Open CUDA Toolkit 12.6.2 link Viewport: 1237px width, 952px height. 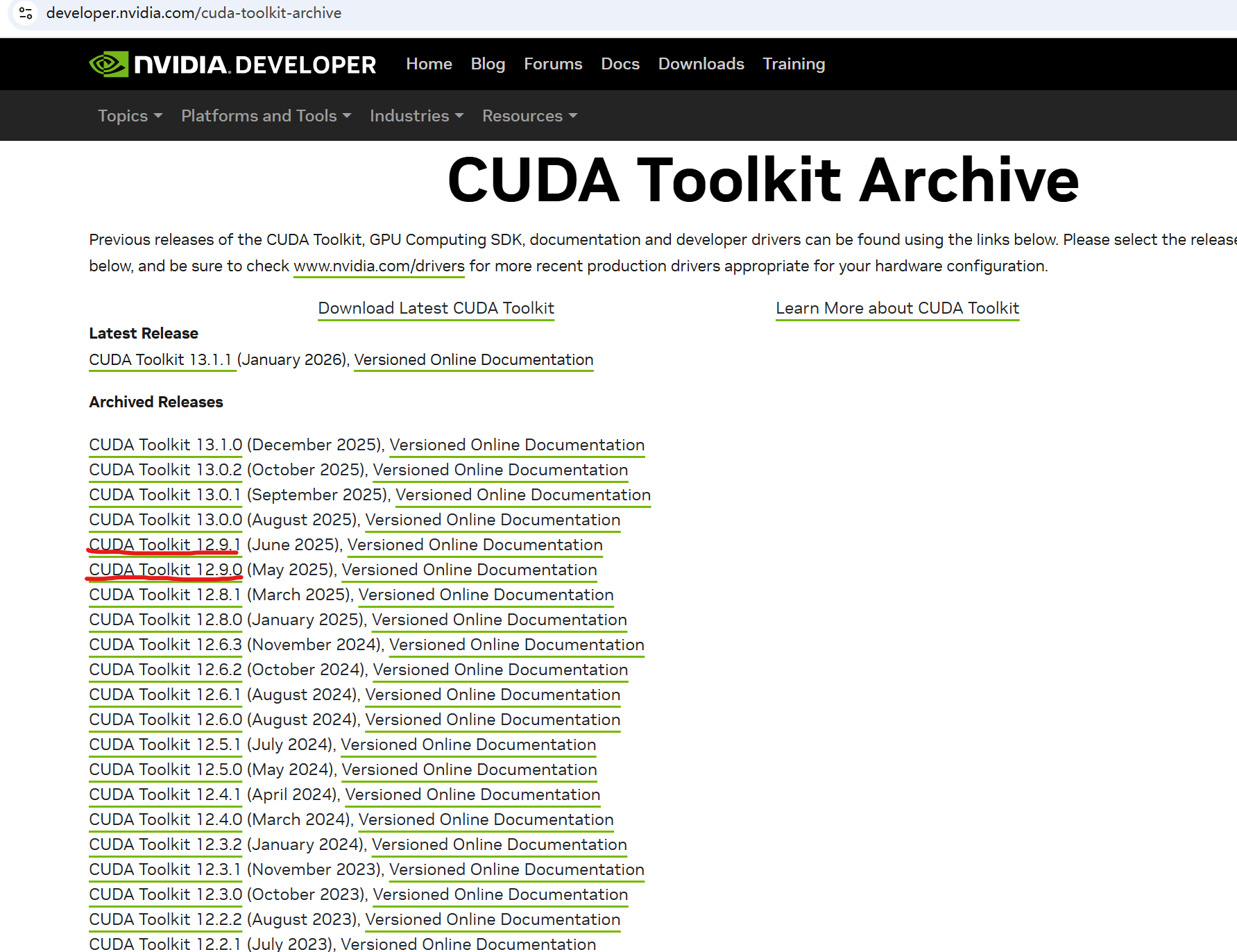(166, 670)
